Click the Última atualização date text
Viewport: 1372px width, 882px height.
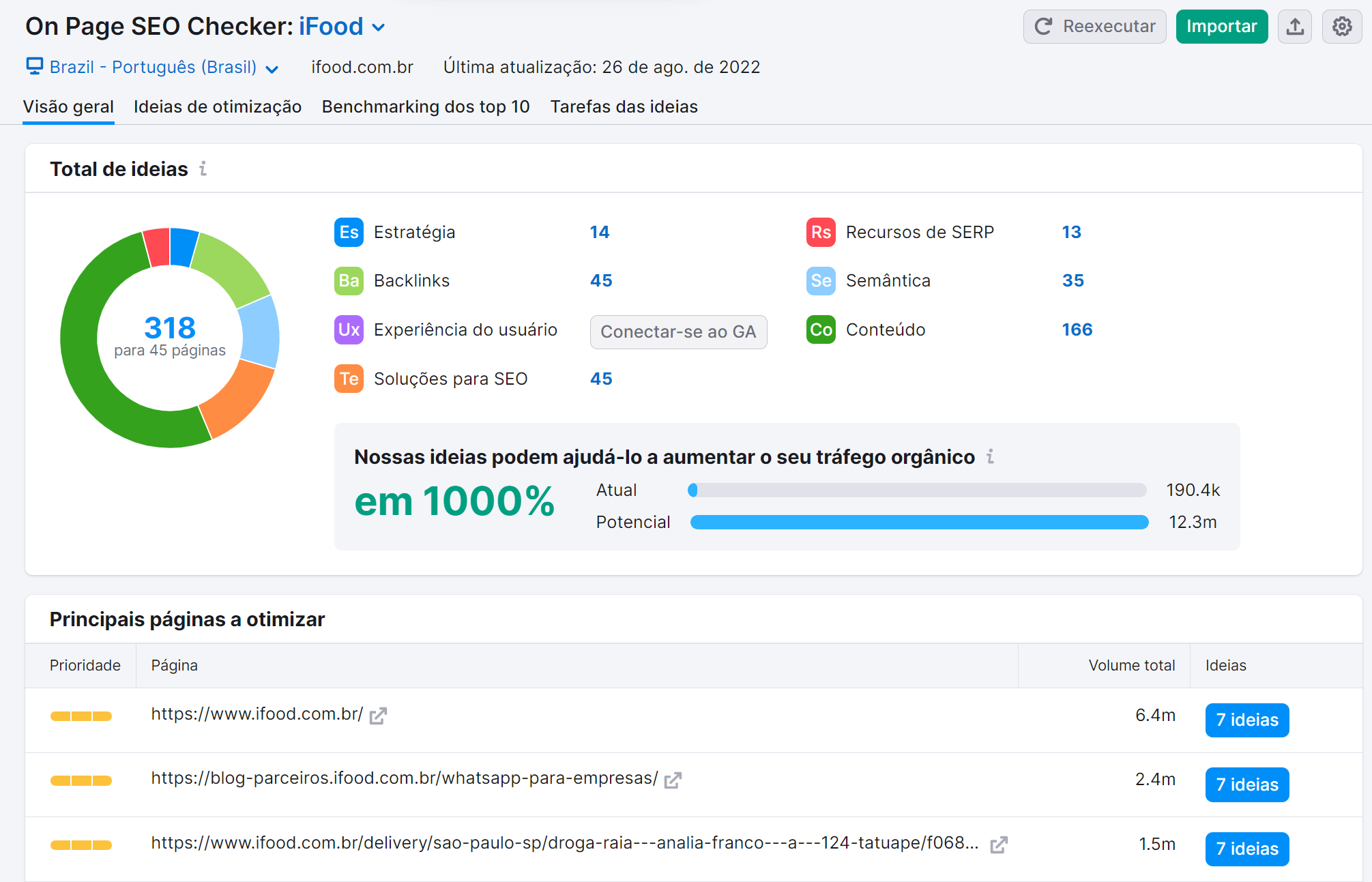(x=601, y=67)
